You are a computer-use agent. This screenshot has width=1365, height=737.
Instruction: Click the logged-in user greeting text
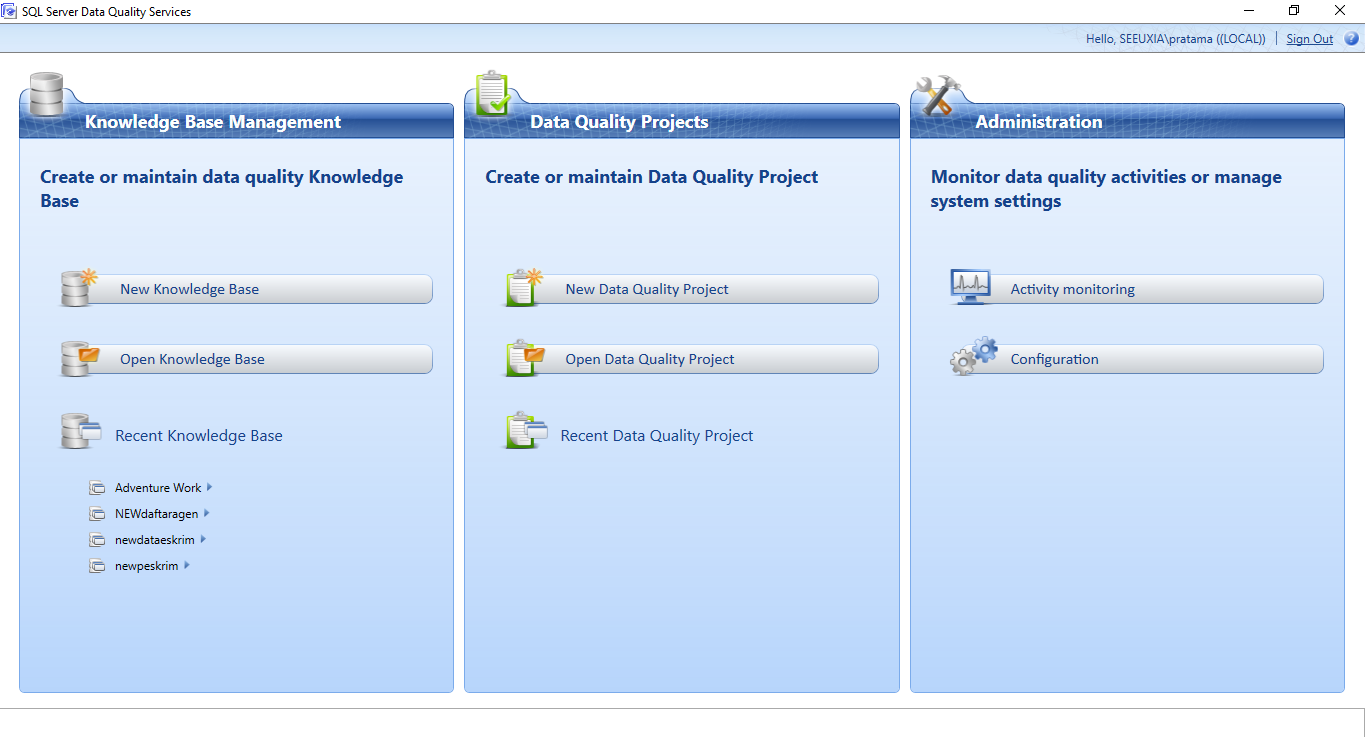tap(1176, 39)
